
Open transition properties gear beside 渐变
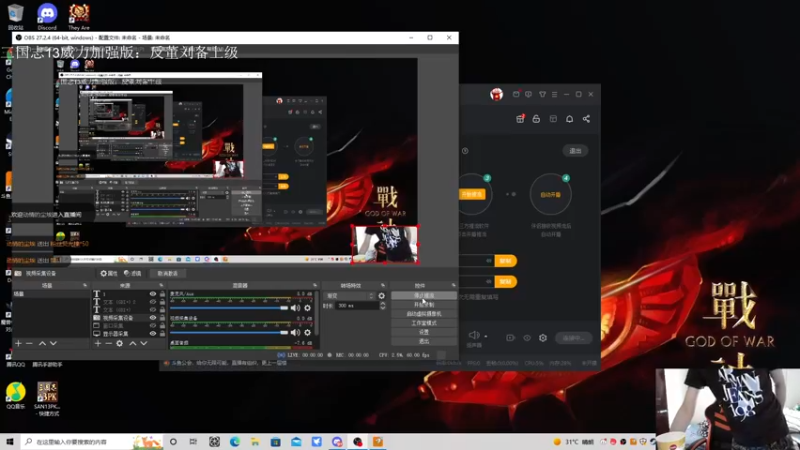click(x=382, y=295)
